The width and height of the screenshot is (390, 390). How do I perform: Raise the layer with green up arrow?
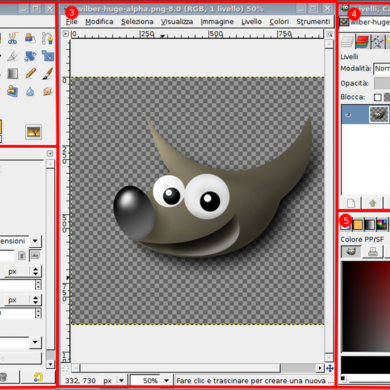[x=372, y=203]
